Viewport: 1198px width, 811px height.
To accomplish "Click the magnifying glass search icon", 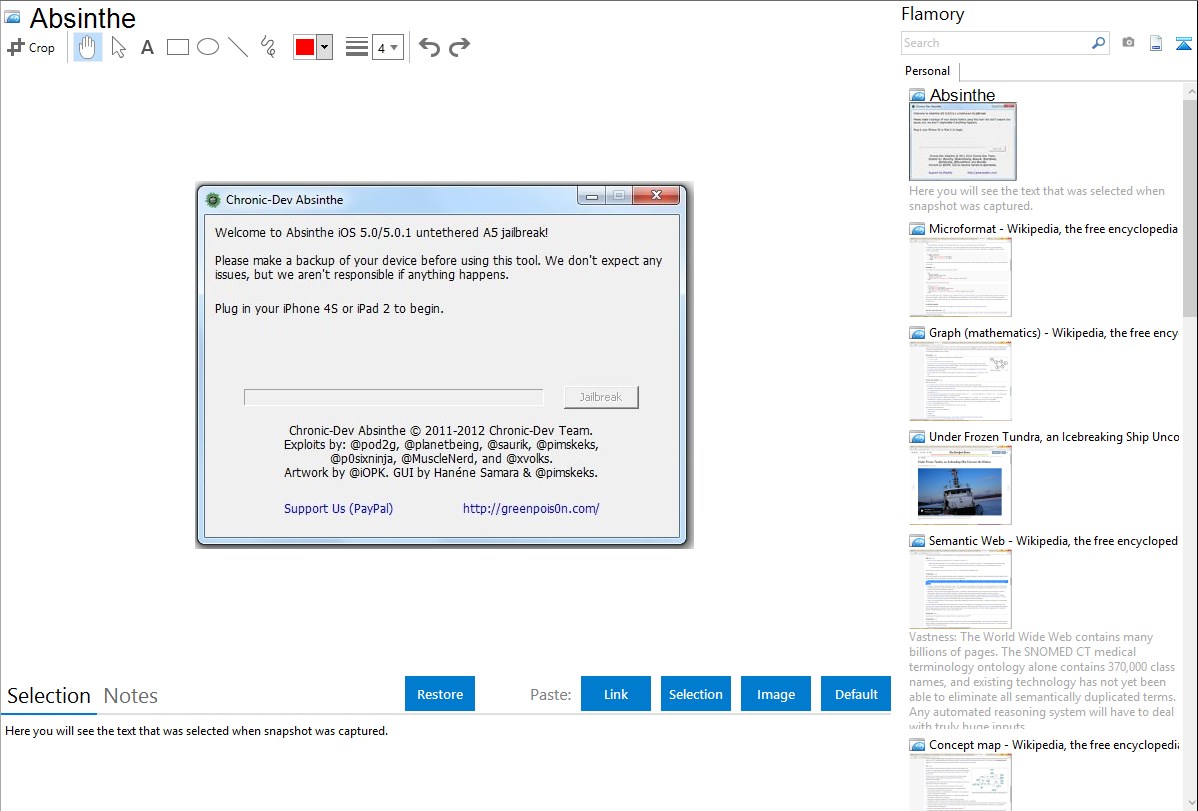I will point(1099,43).
